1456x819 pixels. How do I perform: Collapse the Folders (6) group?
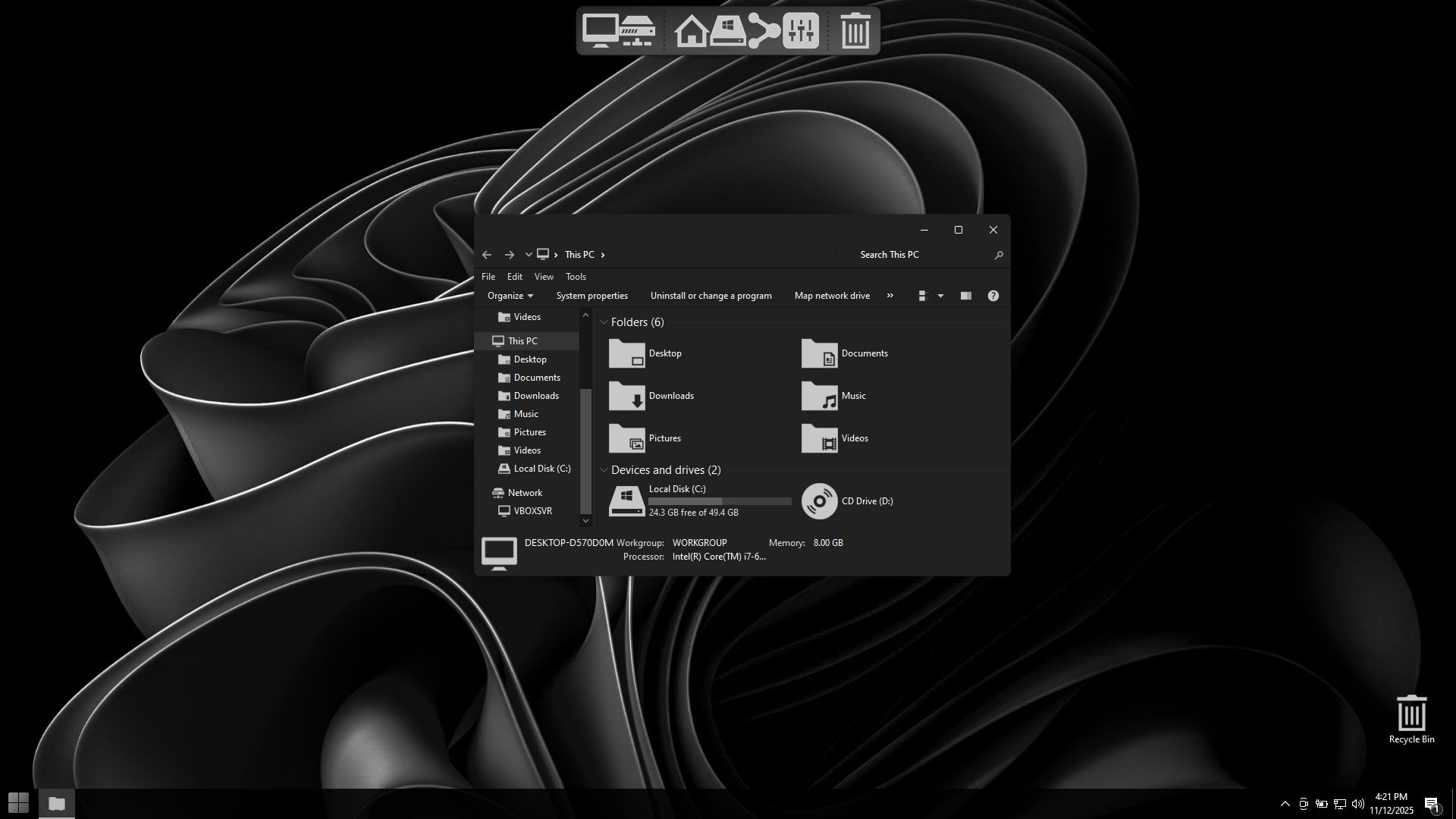(604, 322)
